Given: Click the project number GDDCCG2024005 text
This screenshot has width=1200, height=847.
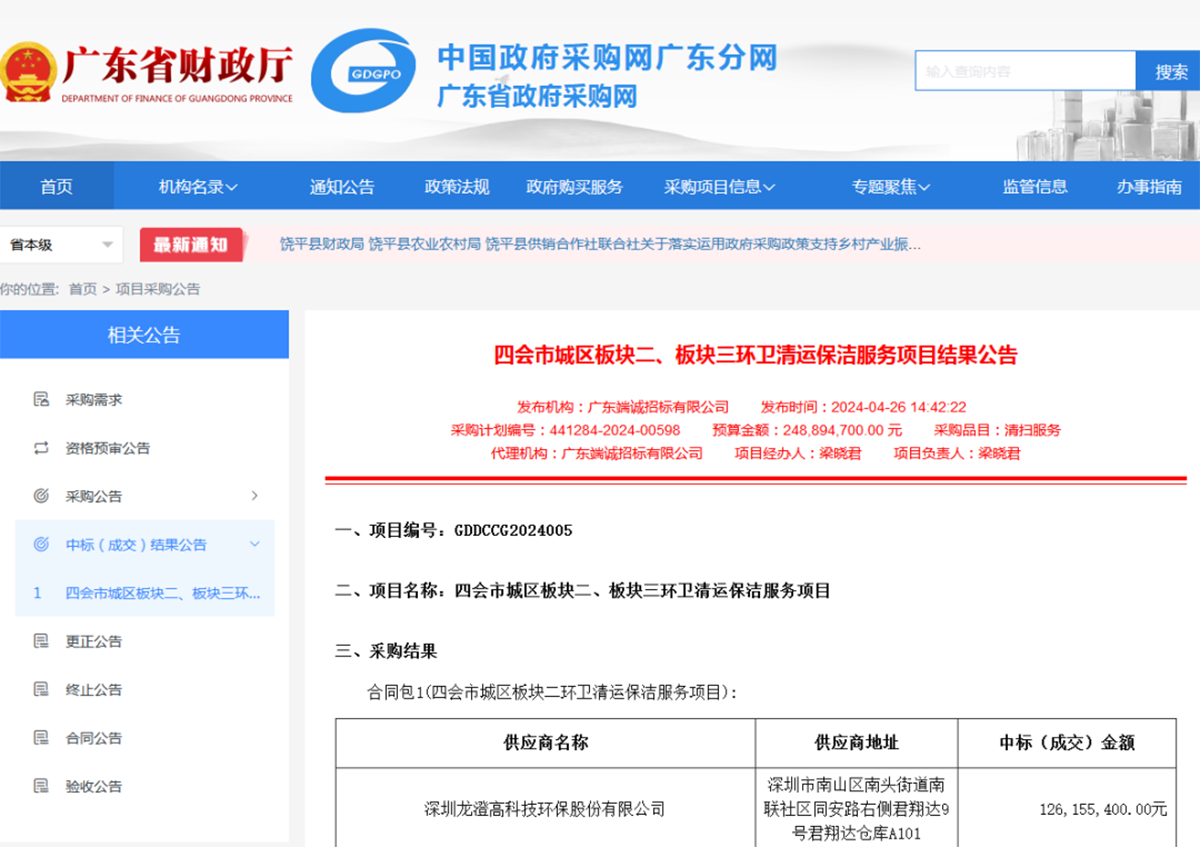Looking at the screenshot, I should tap(513, 530).
